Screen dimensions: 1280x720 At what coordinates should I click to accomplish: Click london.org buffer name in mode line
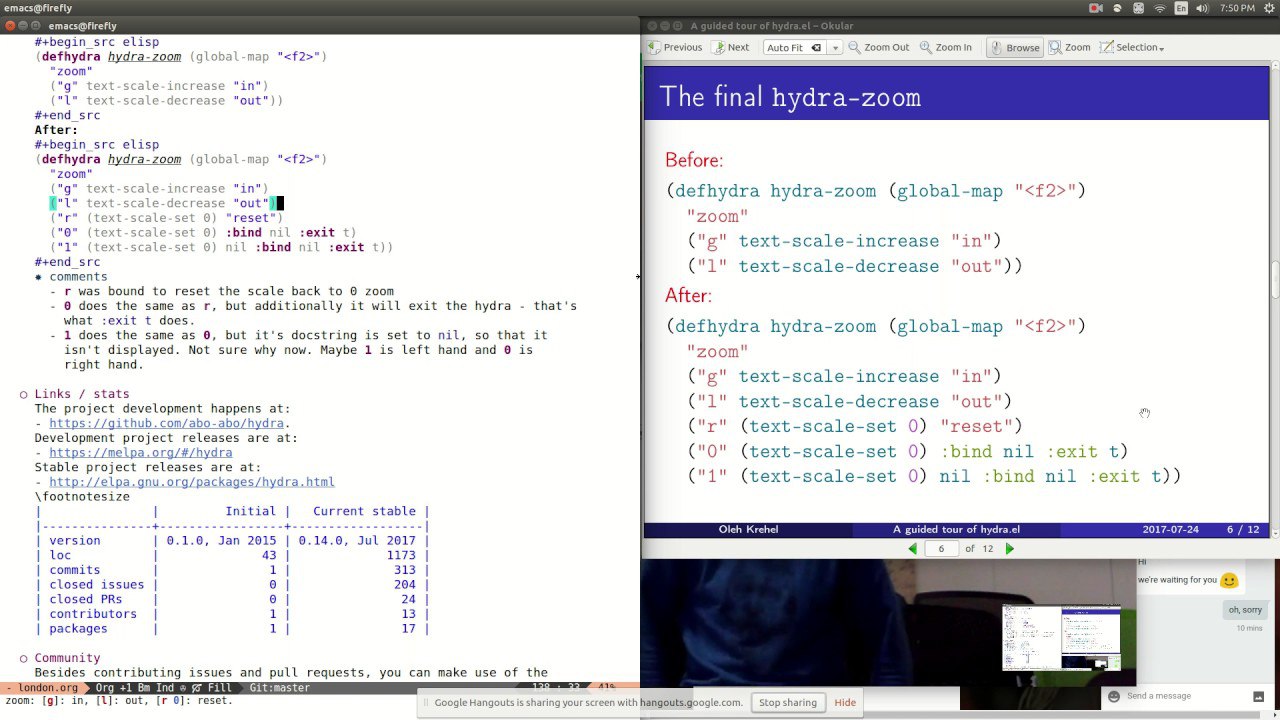point(48,688)
